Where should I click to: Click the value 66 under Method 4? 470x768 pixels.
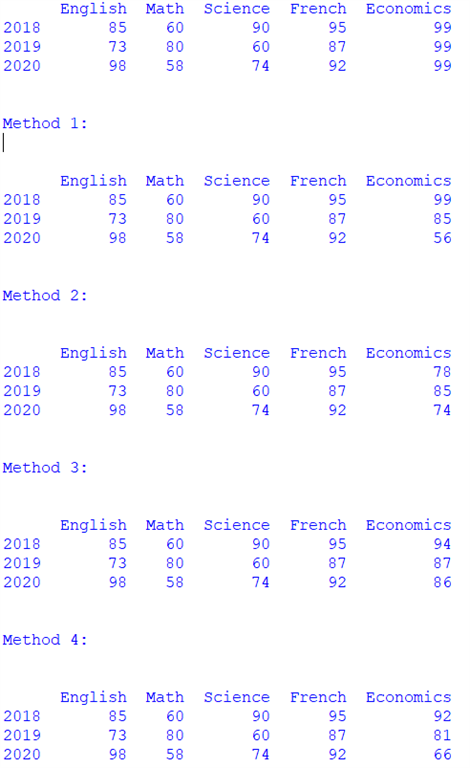[x=442, y=755]
